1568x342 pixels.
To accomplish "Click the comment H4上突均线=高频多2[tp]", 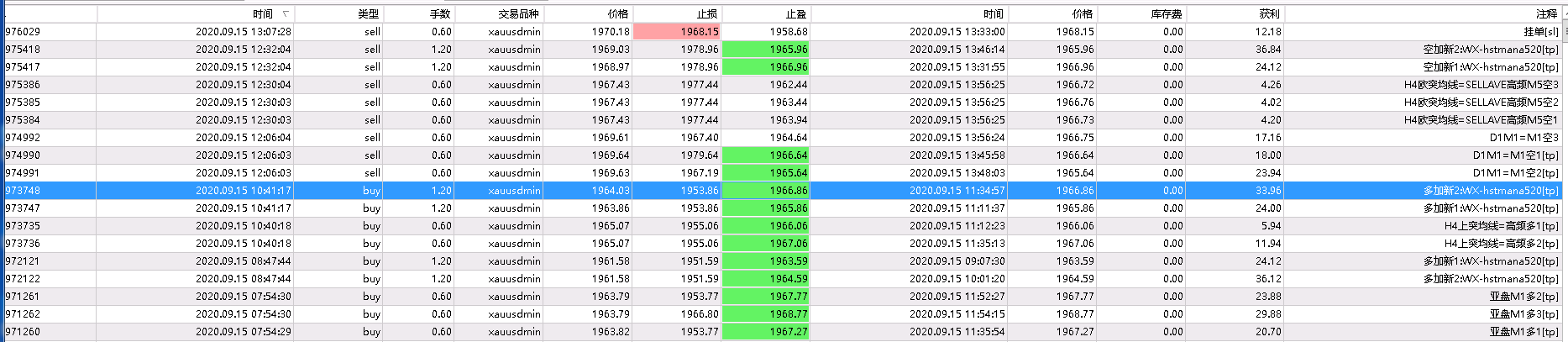I will pos(1502,243).
